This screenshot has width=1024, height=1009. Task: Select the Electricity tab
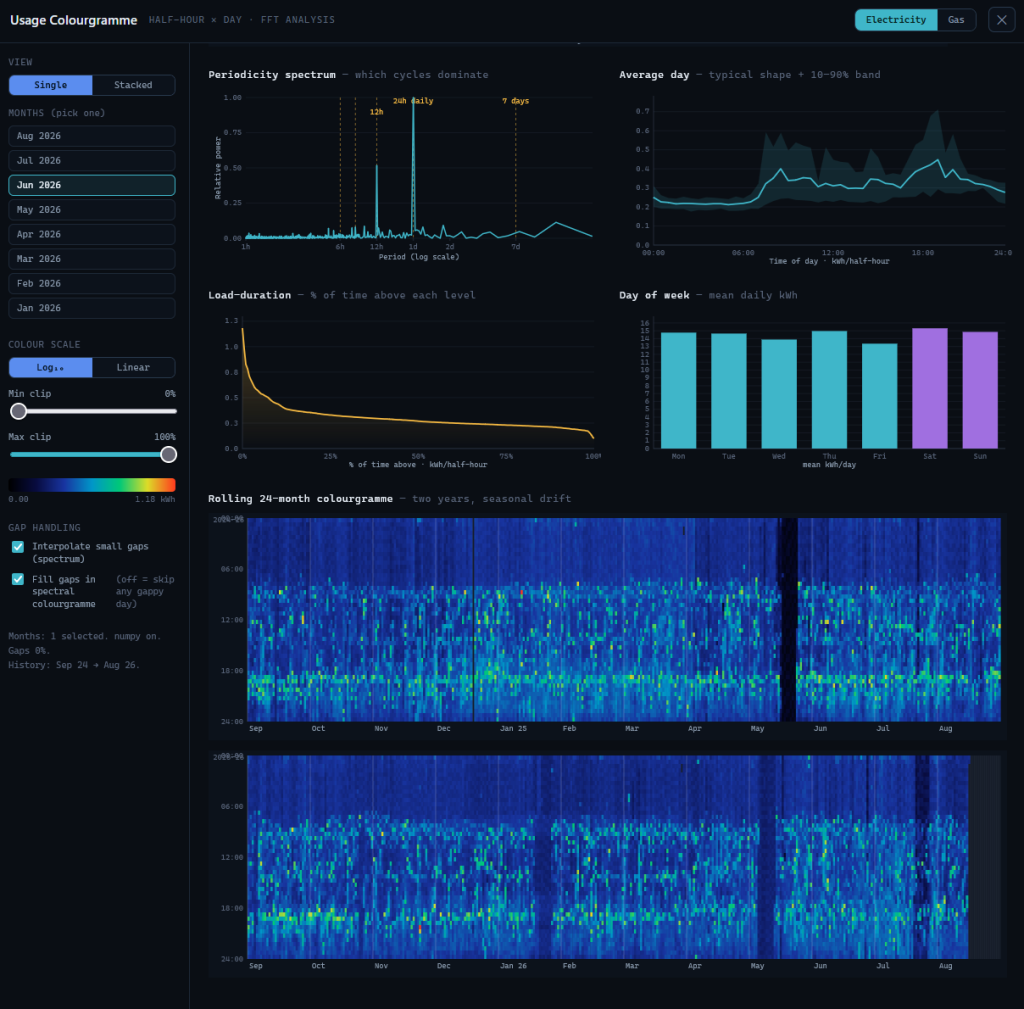[895, 20]
